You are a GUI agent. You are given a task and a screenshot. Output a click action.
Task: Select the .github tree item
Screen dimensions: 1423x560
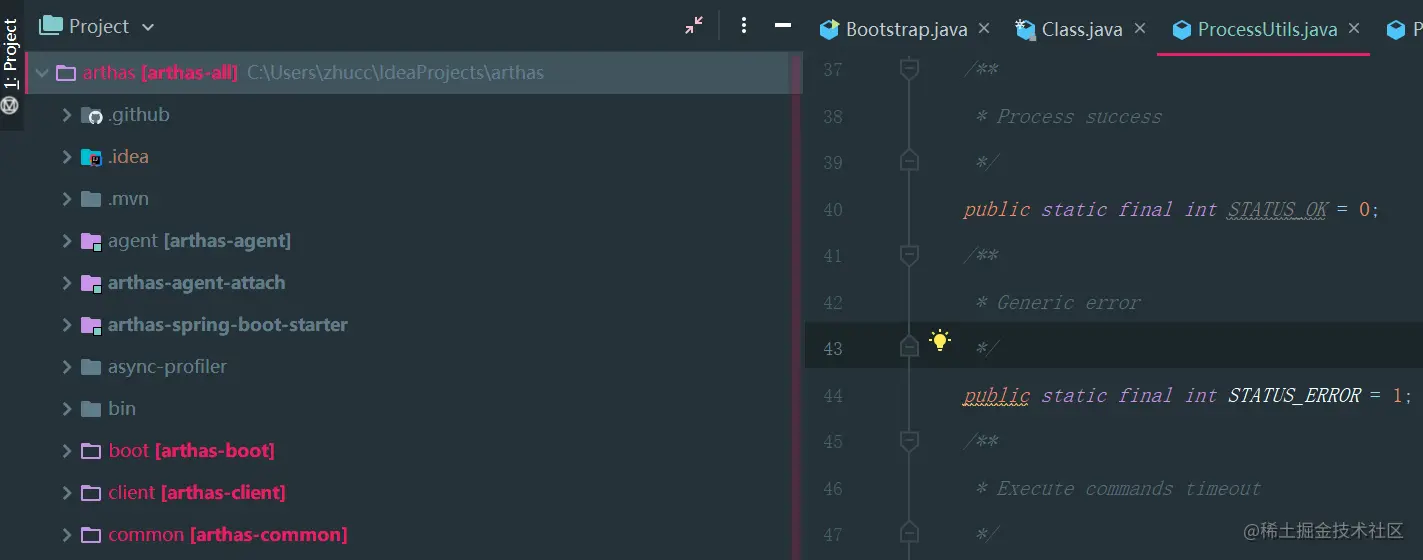(139, 115)
